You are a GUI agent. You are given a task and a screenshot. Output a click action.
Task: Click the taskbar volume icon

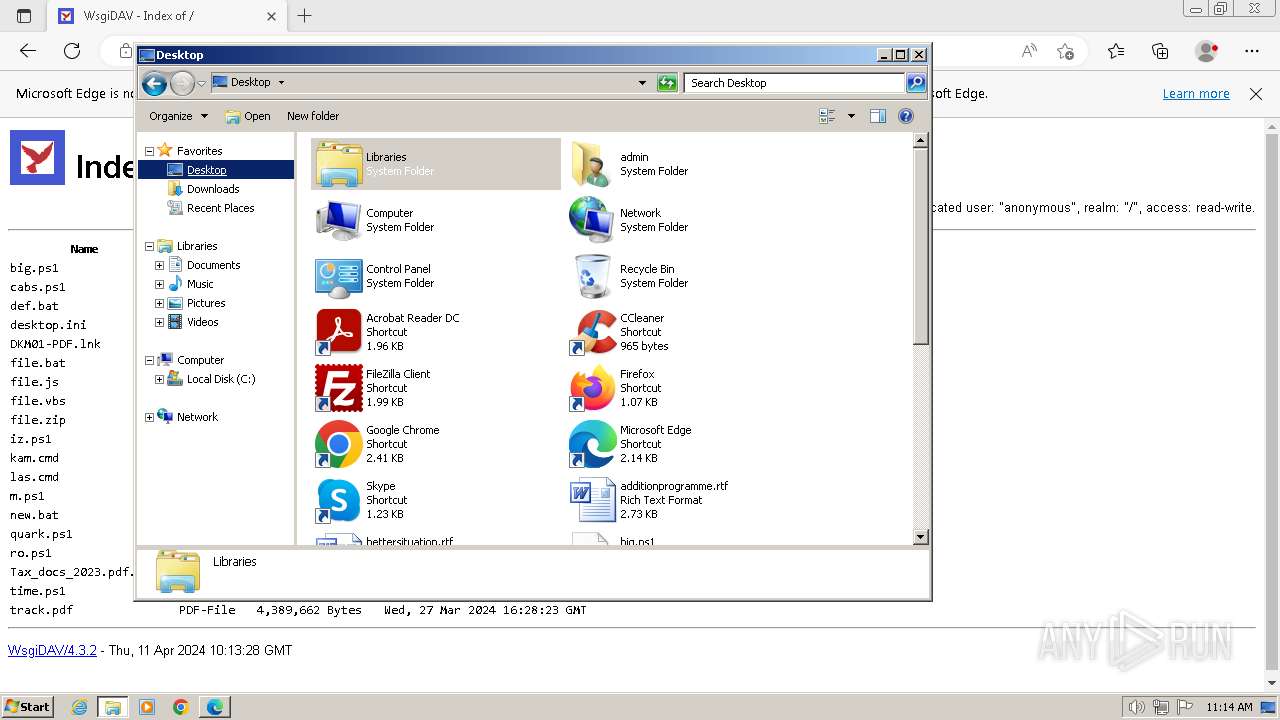1137,707
